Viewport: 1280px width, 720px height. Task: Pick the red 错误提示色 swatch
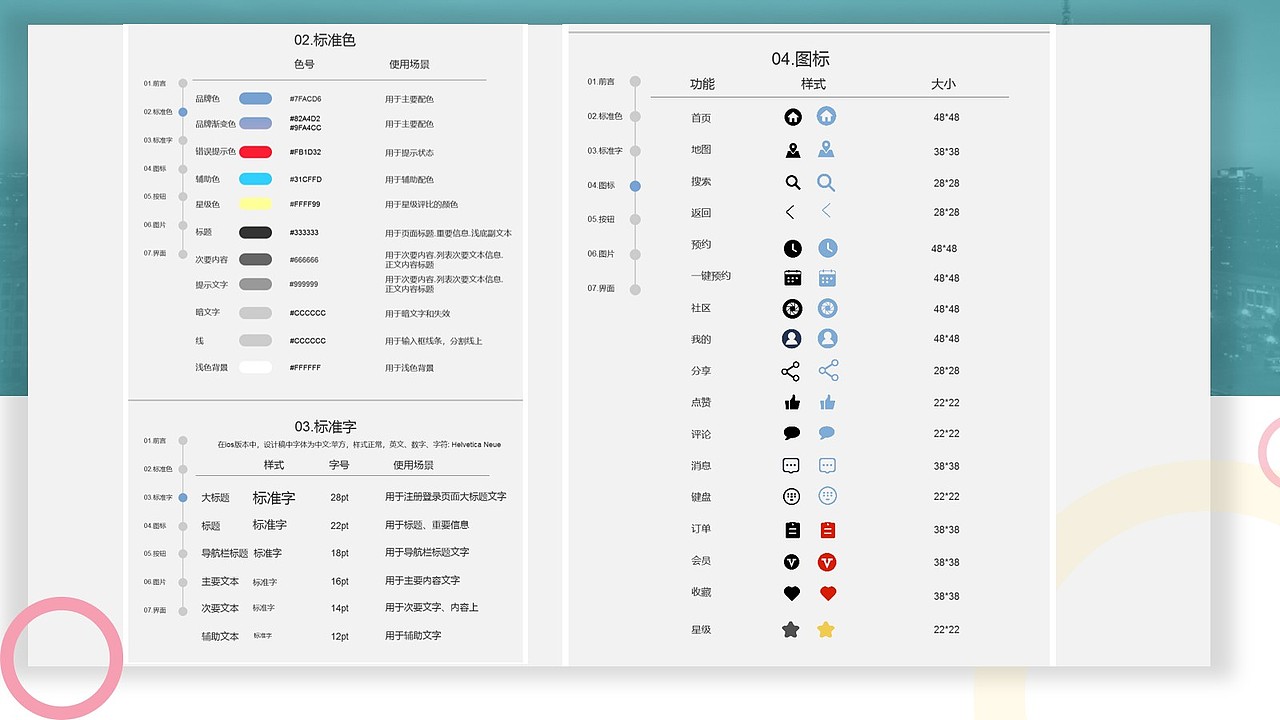(256, 152)
